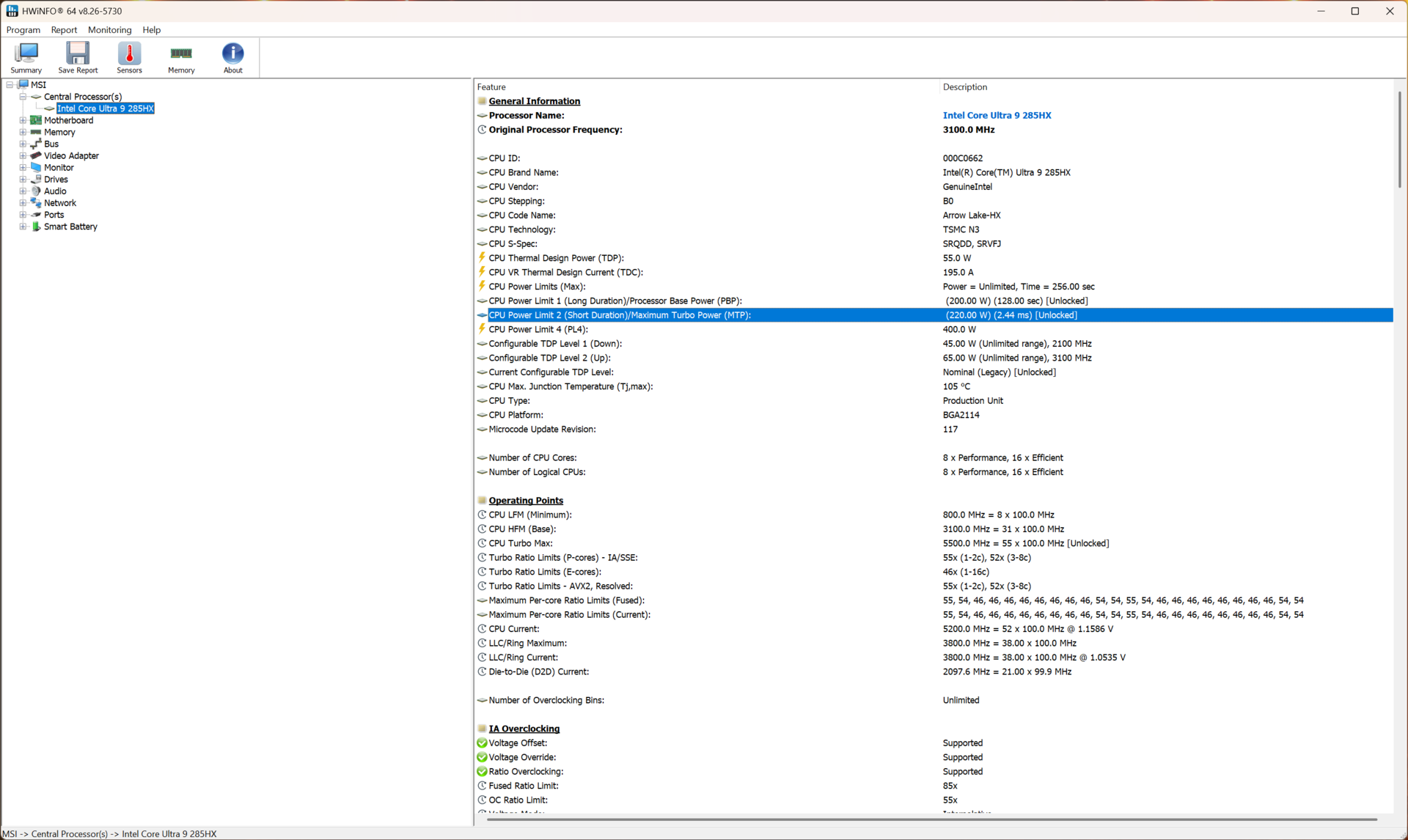The image size is (1408, 840).
Task: Click the Description column header
Action: (964, 86)
